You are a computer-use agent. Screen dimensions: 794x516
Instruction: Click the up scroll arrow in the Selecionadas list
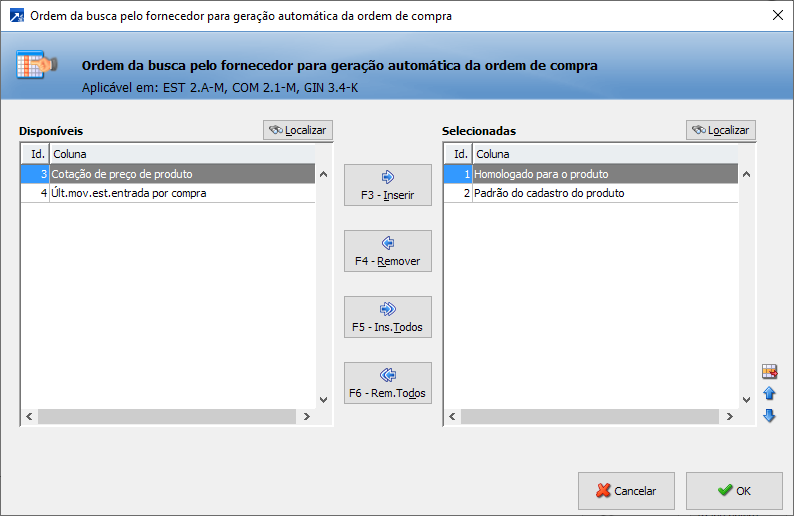tap(746, 174)
